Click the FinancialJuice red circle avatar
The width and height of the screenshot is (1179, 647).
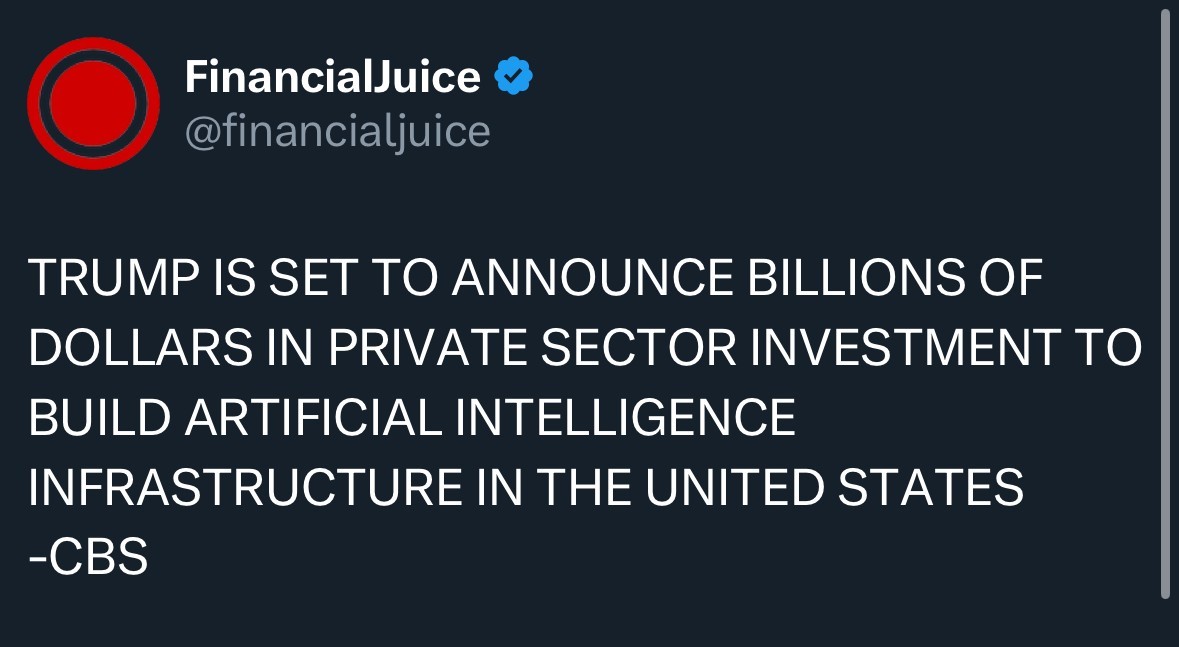point(93,103)
